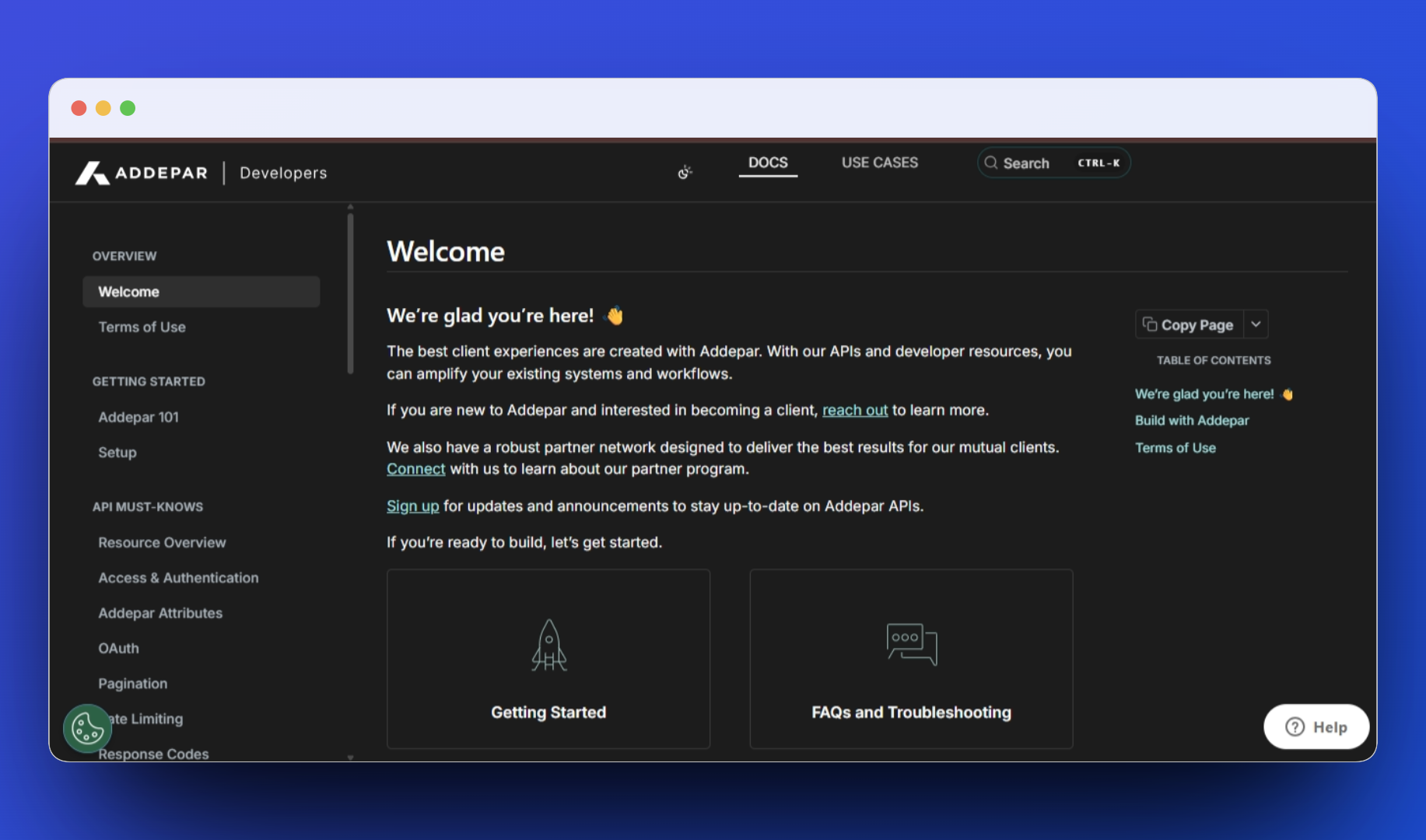The height and width of the screenshot is (840, 1426).
Task: Click the chat bubbles icon
Action: [912, 644]
